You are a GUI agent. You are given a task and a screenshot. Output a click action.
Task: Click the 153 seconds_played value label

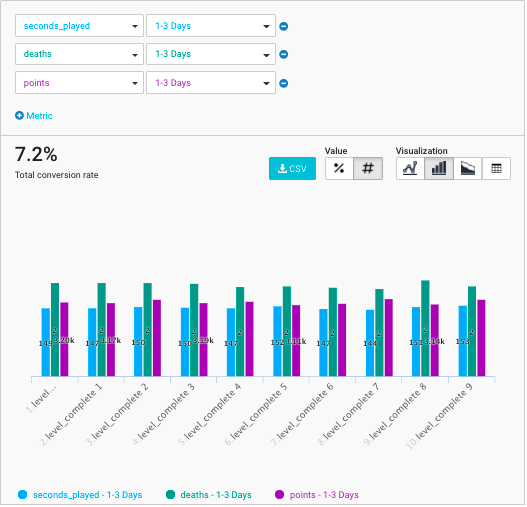pos(463,343)
